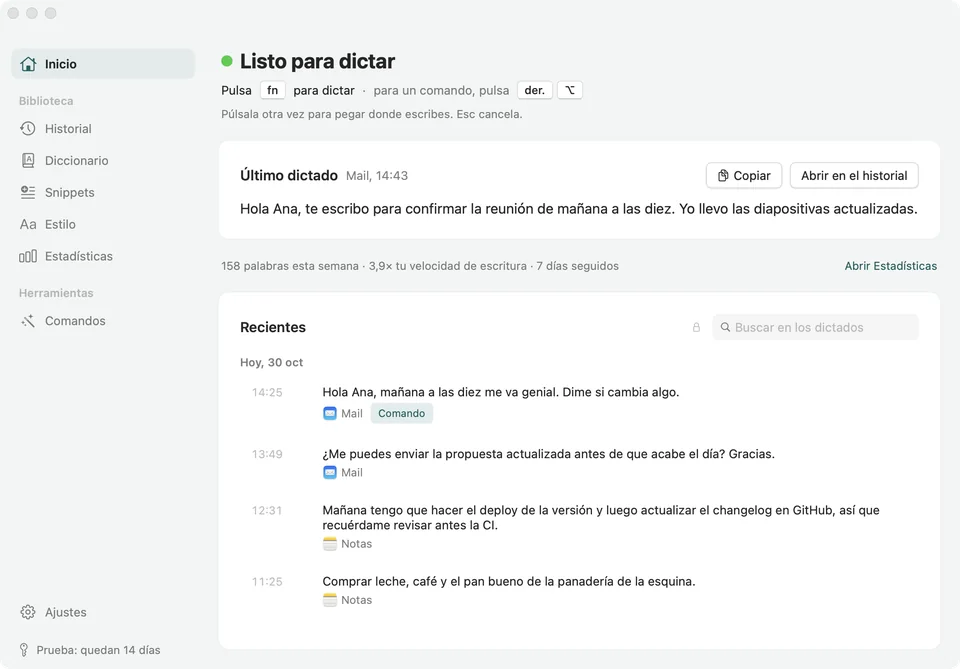Open the Estilo section
Viewport: 960px width, 669px height.
(103, 224)
